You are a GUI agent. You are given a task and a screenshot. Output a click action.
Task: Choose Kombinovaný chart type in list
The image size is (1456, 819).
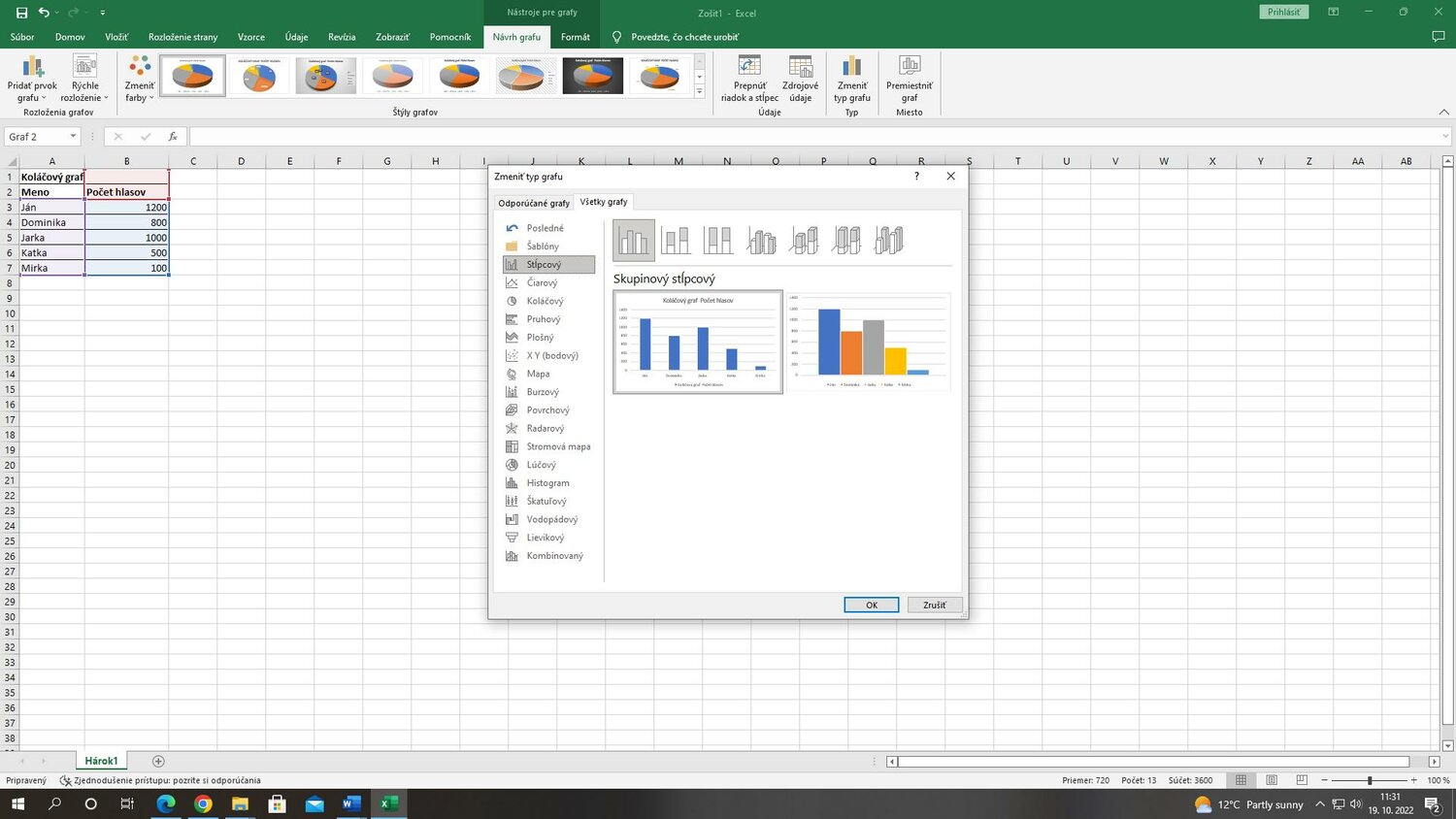pyautogui.click(x=548, y=556)
